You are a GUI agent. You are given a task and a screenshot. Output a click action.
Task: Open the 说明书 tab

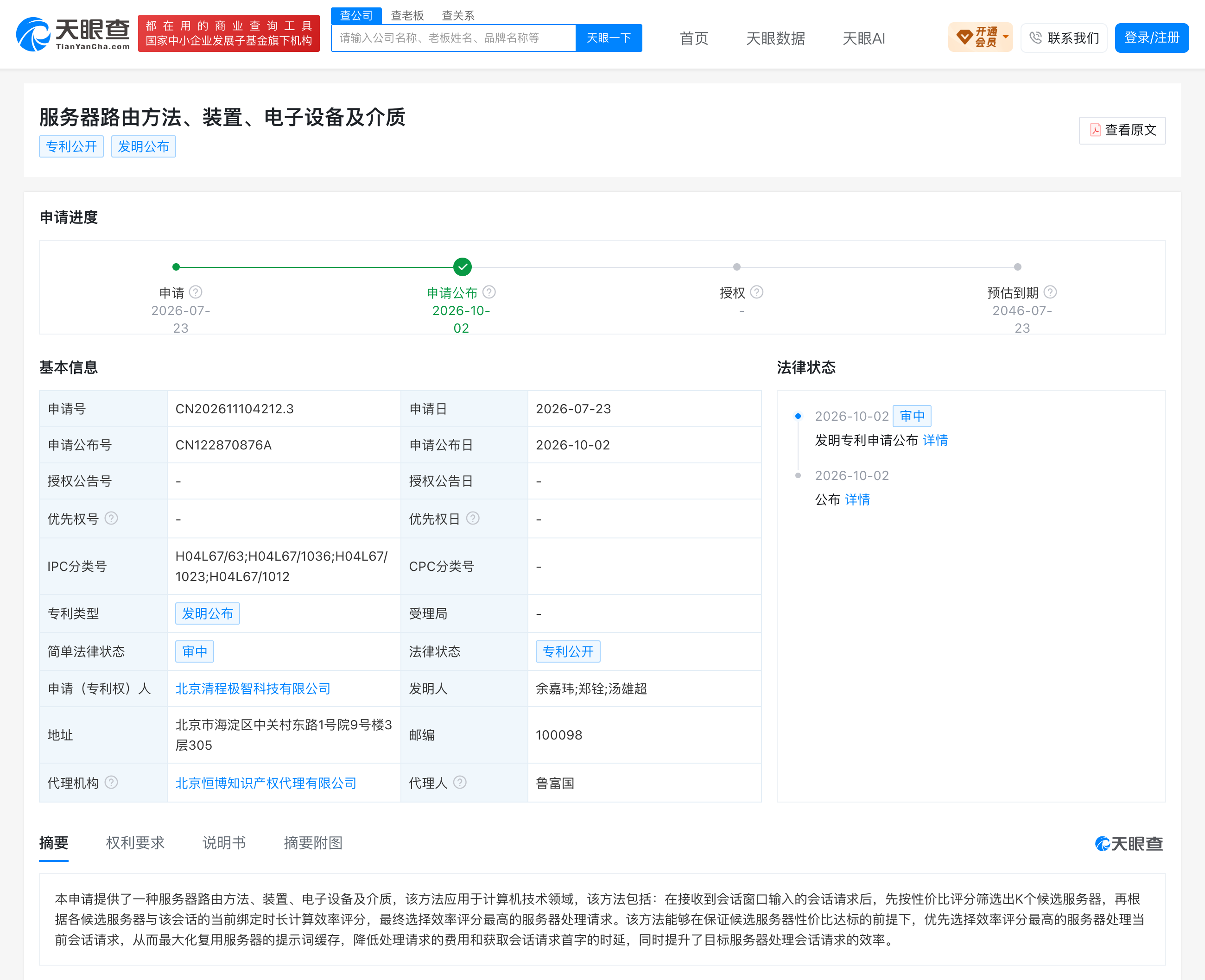click(224, 843)
